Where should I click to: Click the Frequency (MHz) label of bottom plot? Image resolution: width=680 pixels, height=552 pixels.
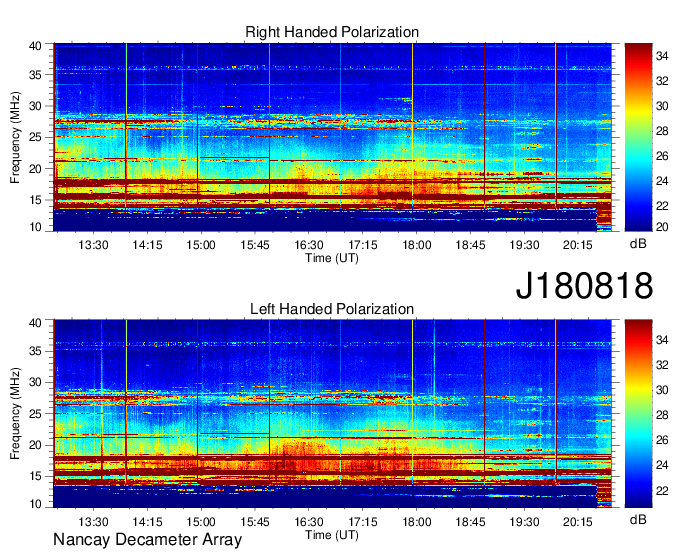[x=15, y=414]
